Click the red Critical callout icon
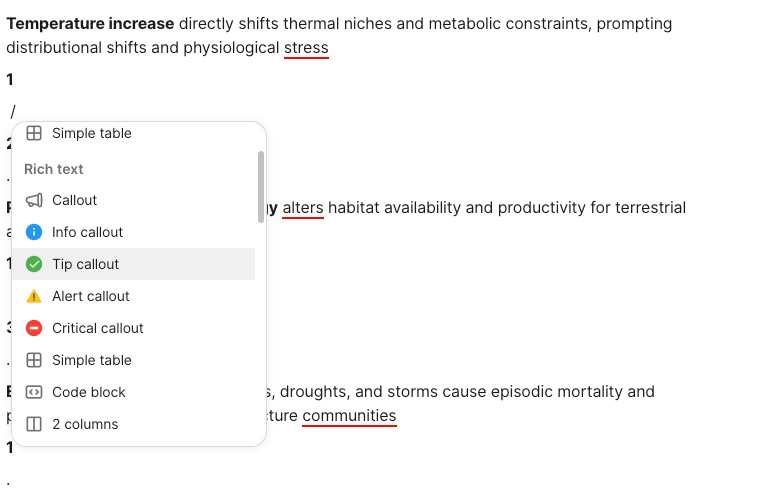This screenshot has width=767, height=491. pos(34,328)
